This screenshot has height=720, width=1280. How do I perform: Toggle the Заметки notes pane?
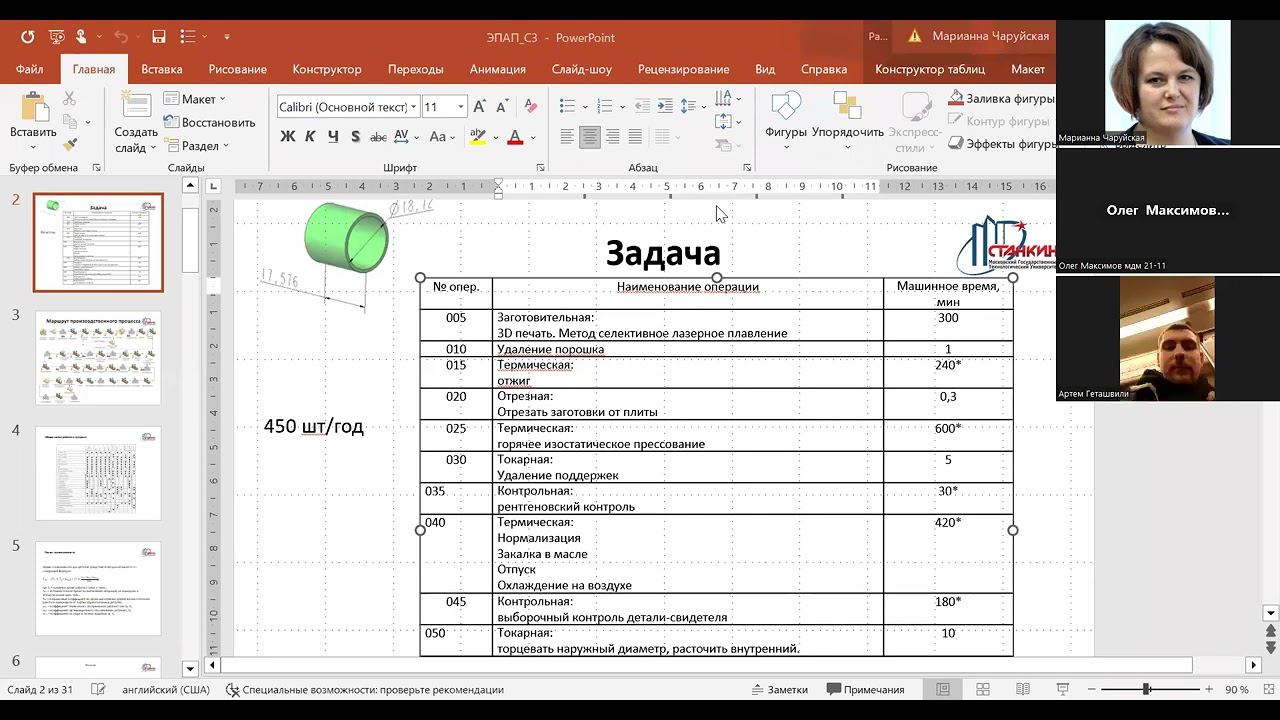point(779,690)
